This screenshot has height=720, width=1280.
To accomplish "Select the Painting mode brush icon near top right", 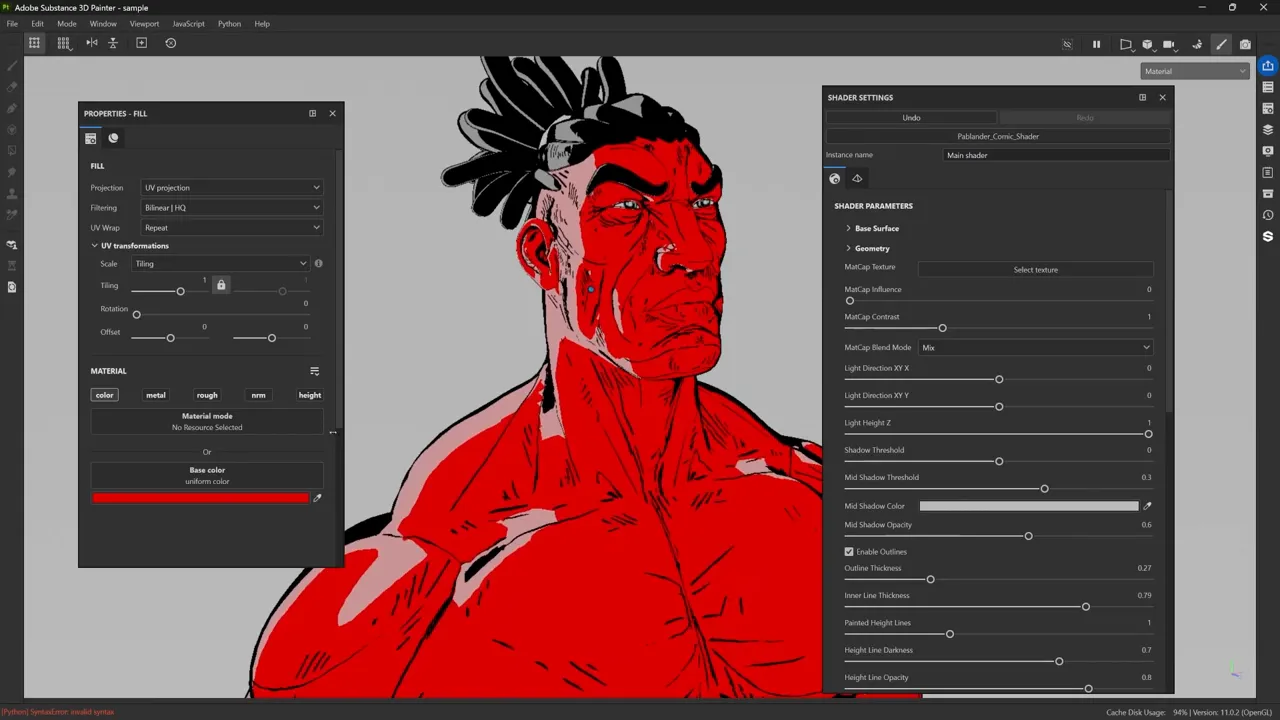I will point(1221,43).
